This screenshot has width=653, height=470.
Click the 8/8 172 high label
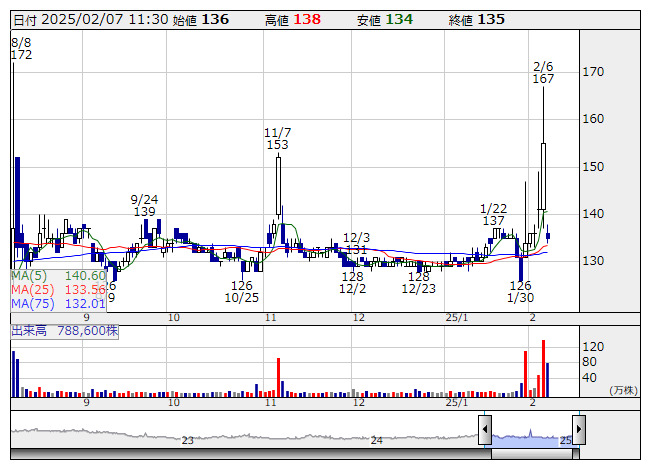coord(21,49)
